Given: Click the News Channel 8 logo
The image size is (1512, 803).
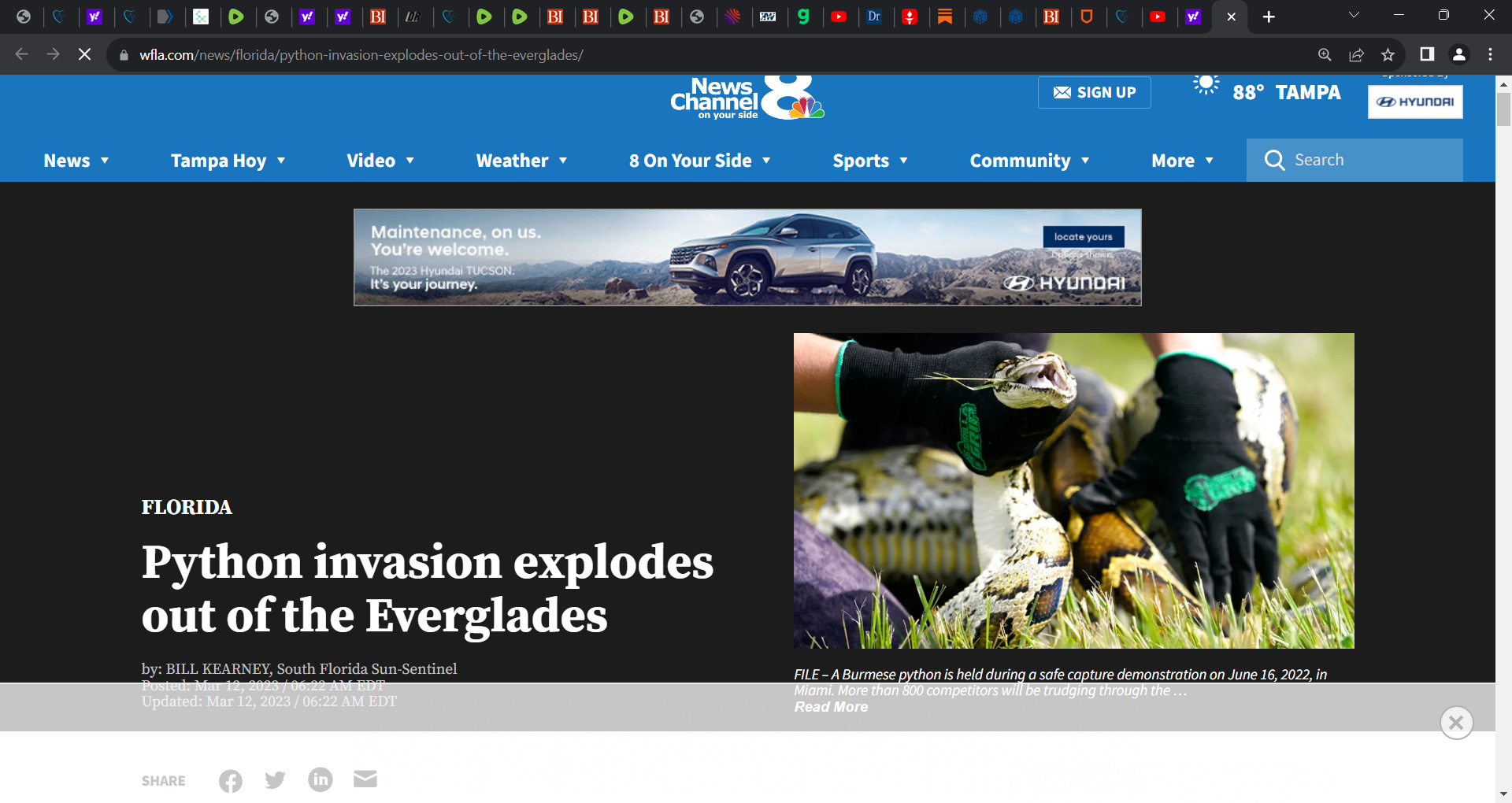Looking at the screenshot, I should (747, 98).
